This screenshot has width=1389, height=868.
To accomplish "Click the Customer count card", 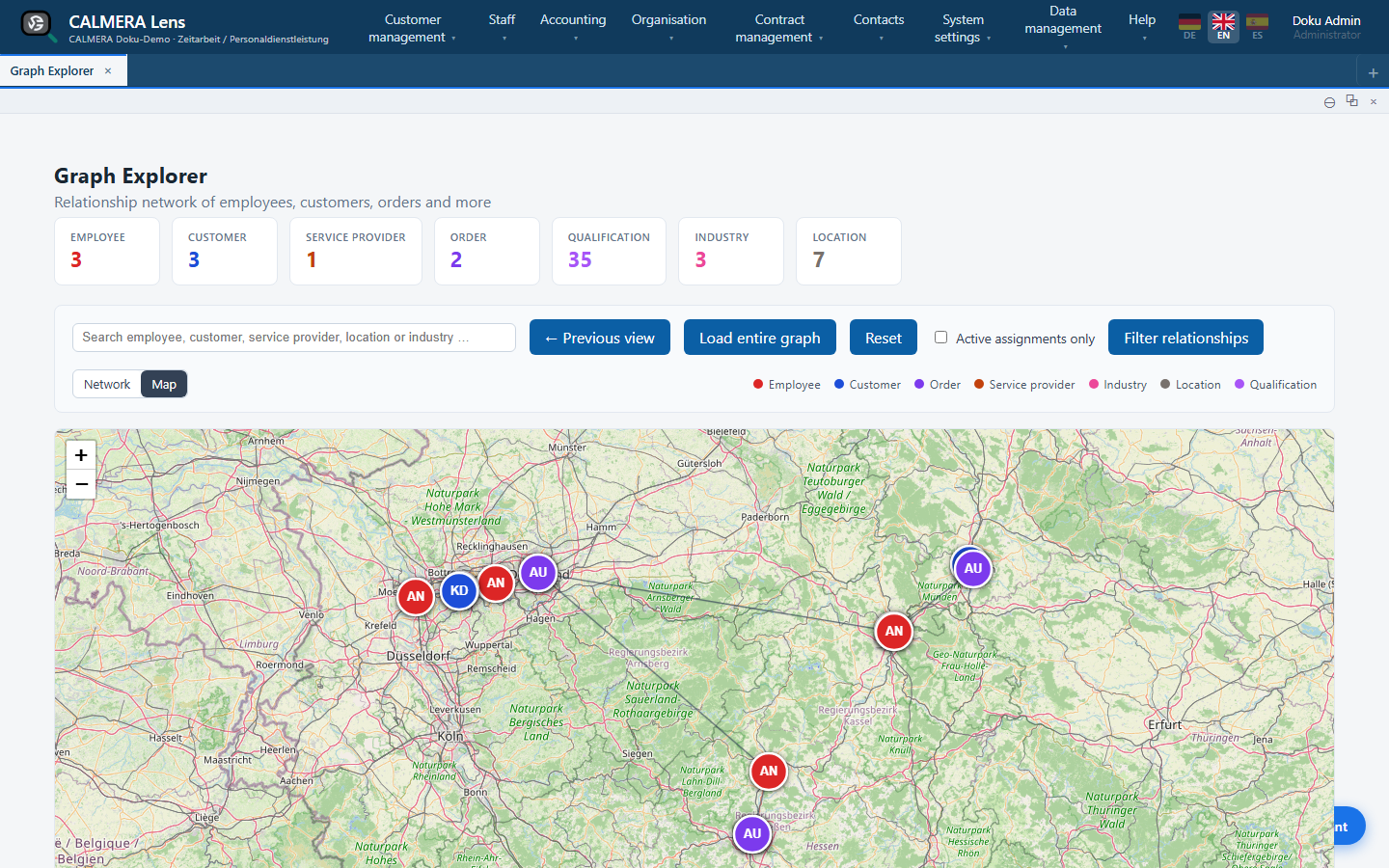I will (225, 251).
